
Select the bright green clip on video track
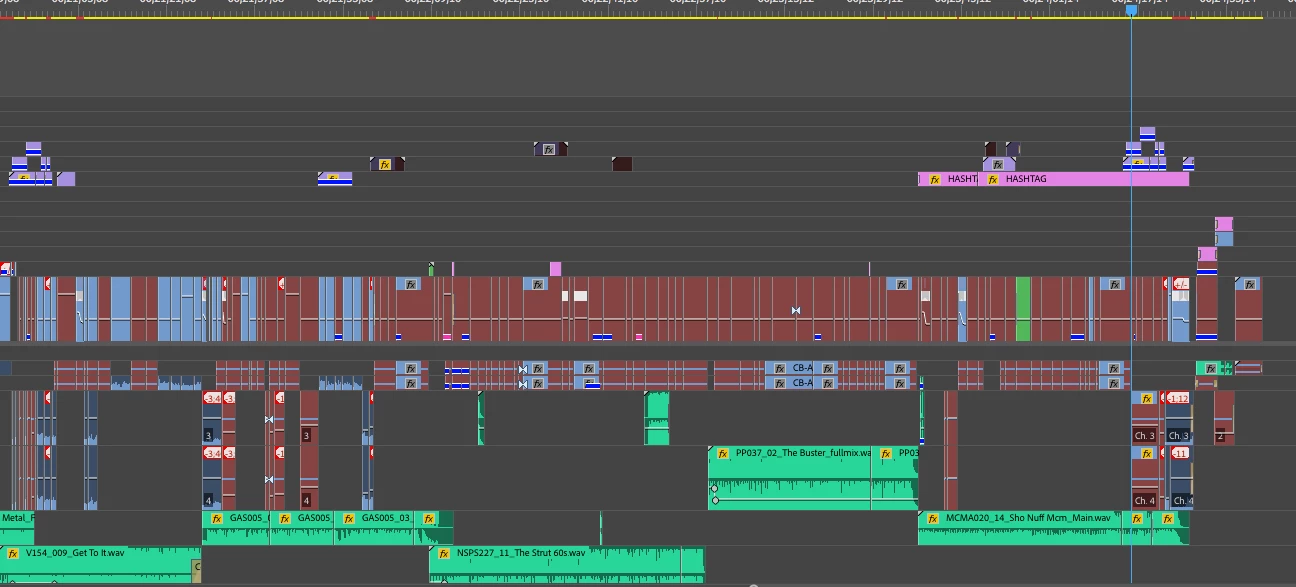click(x=1023, y=309)
